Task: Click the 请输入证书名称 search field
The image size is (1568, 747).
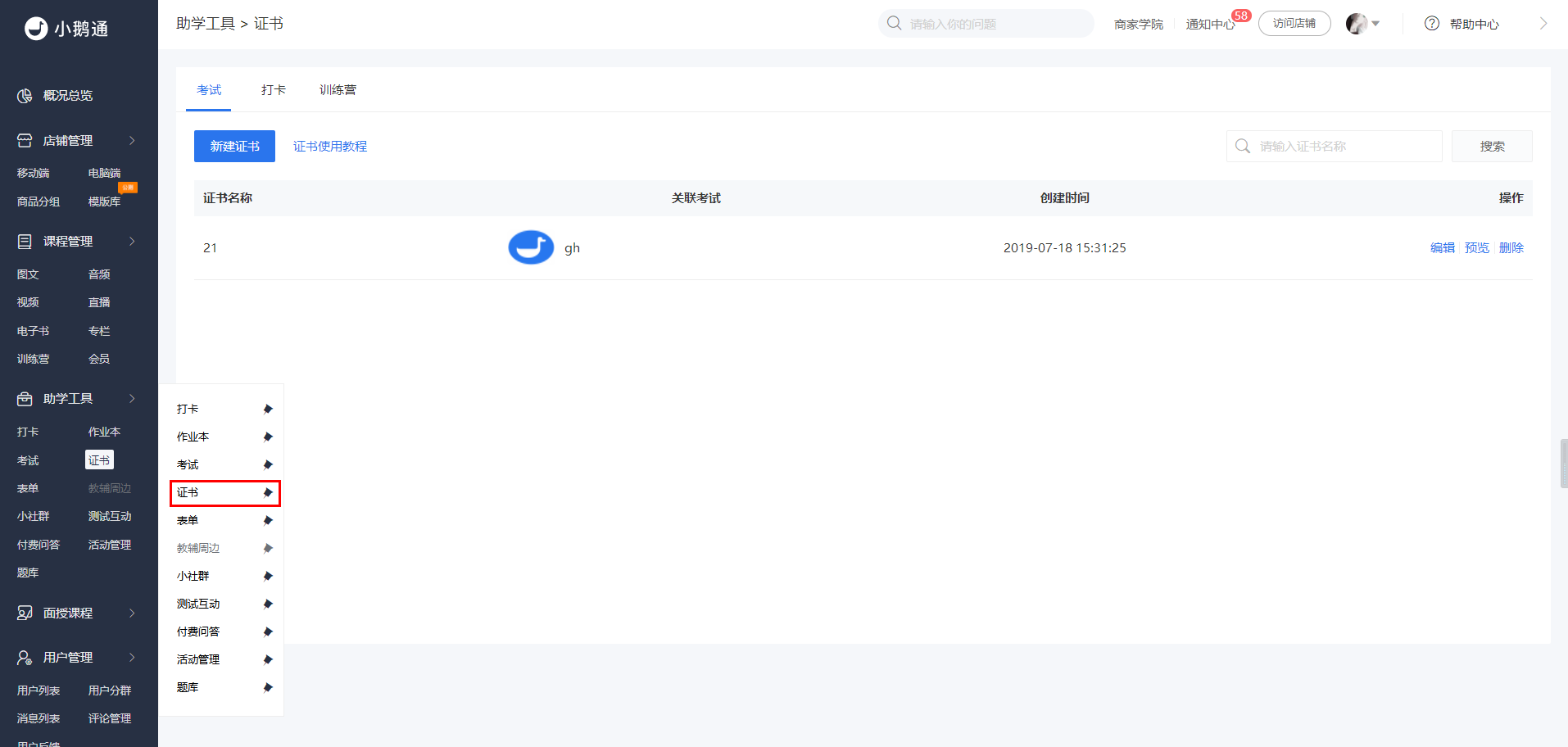Action: [1335, 147]
